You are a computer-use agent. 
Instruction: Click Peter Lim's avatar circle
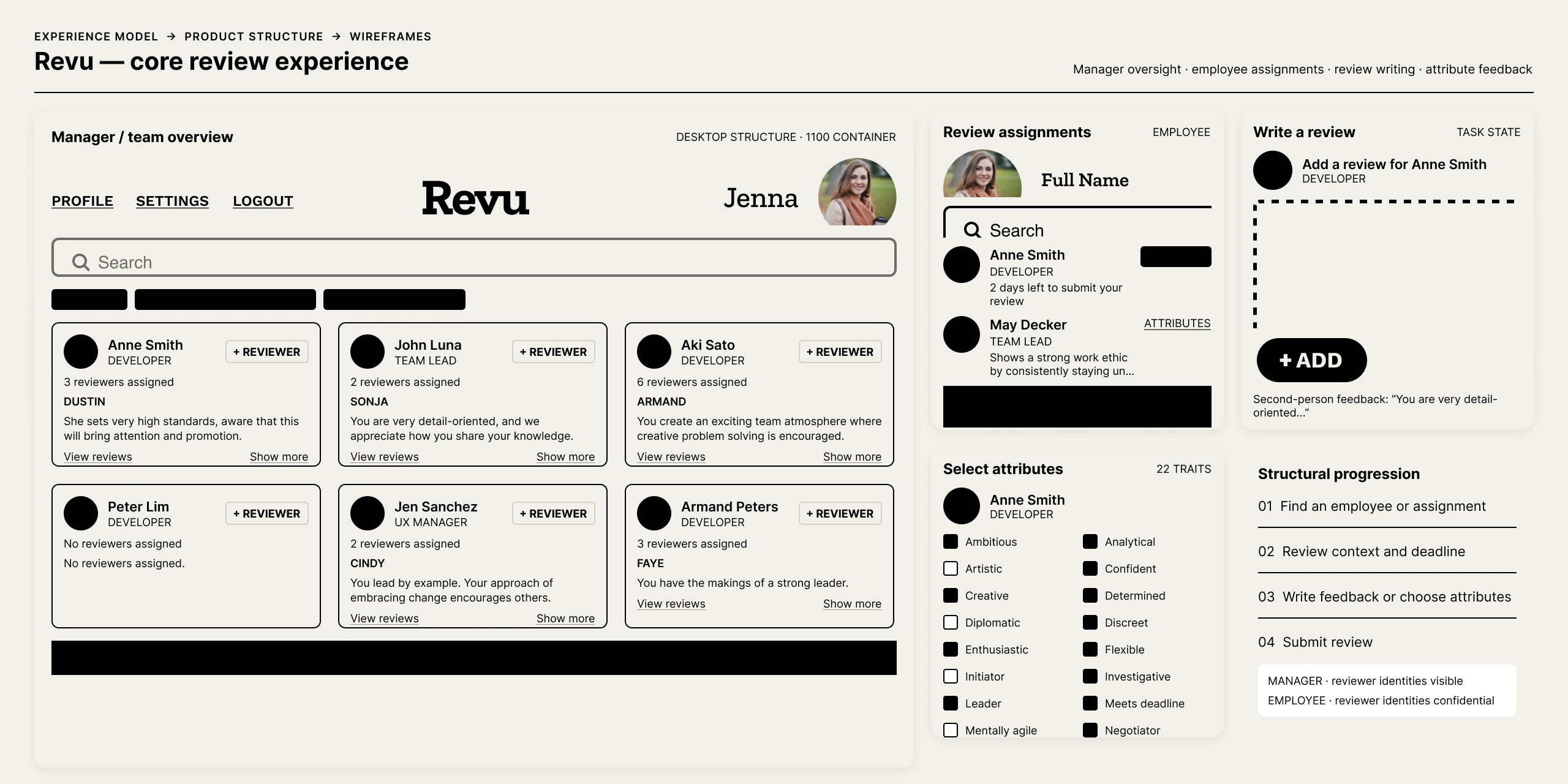point(81,513)
